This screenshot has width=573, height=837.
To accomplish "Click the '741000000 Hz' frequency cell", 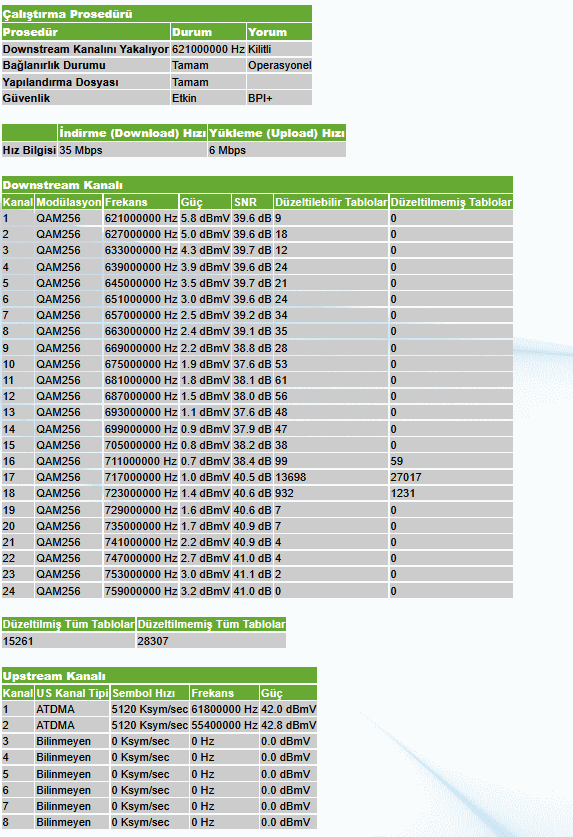I will 140,542.
